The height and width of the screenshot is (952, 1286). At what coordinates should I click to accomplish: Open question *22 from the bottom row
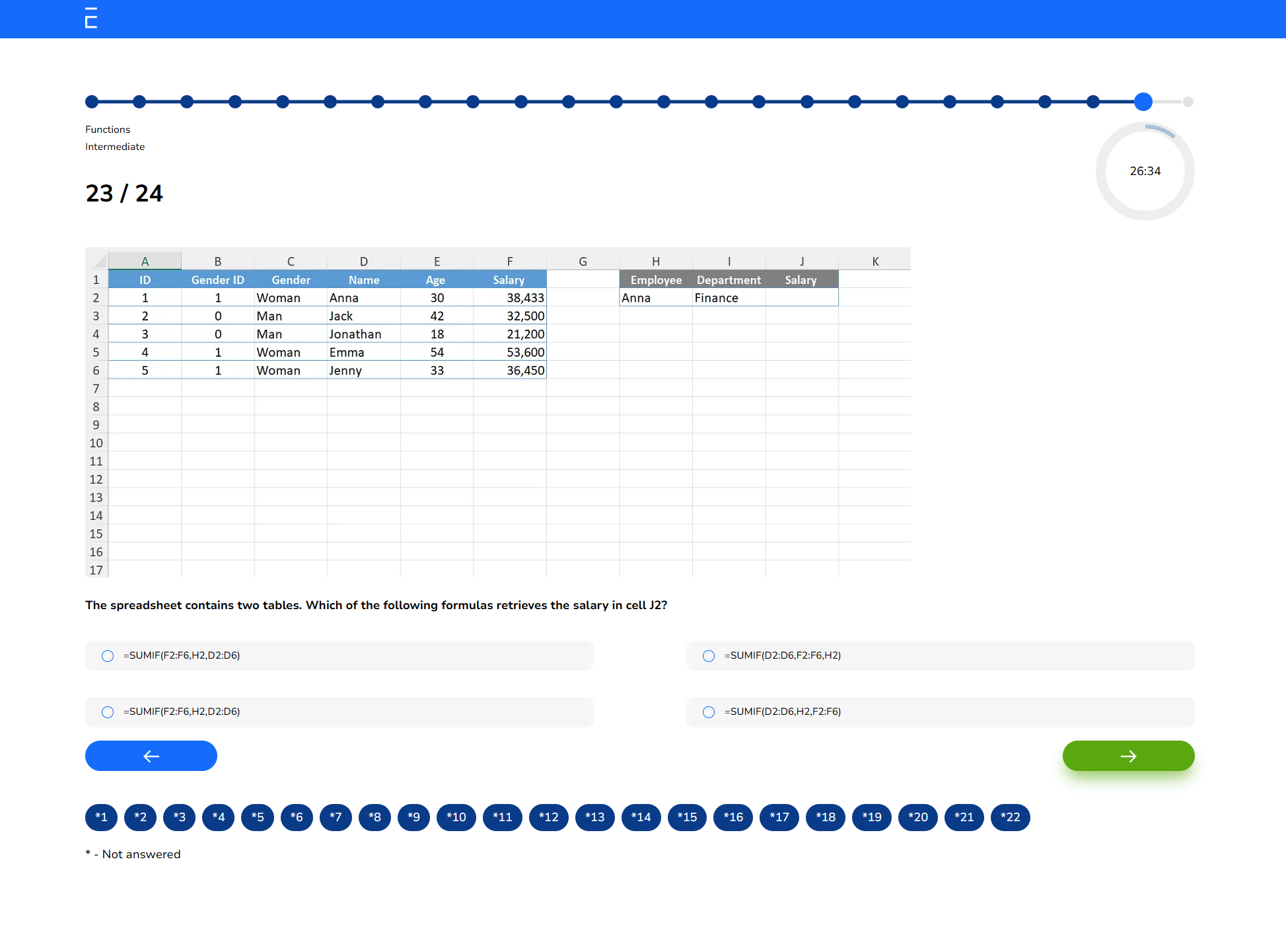coord(1010,817)
